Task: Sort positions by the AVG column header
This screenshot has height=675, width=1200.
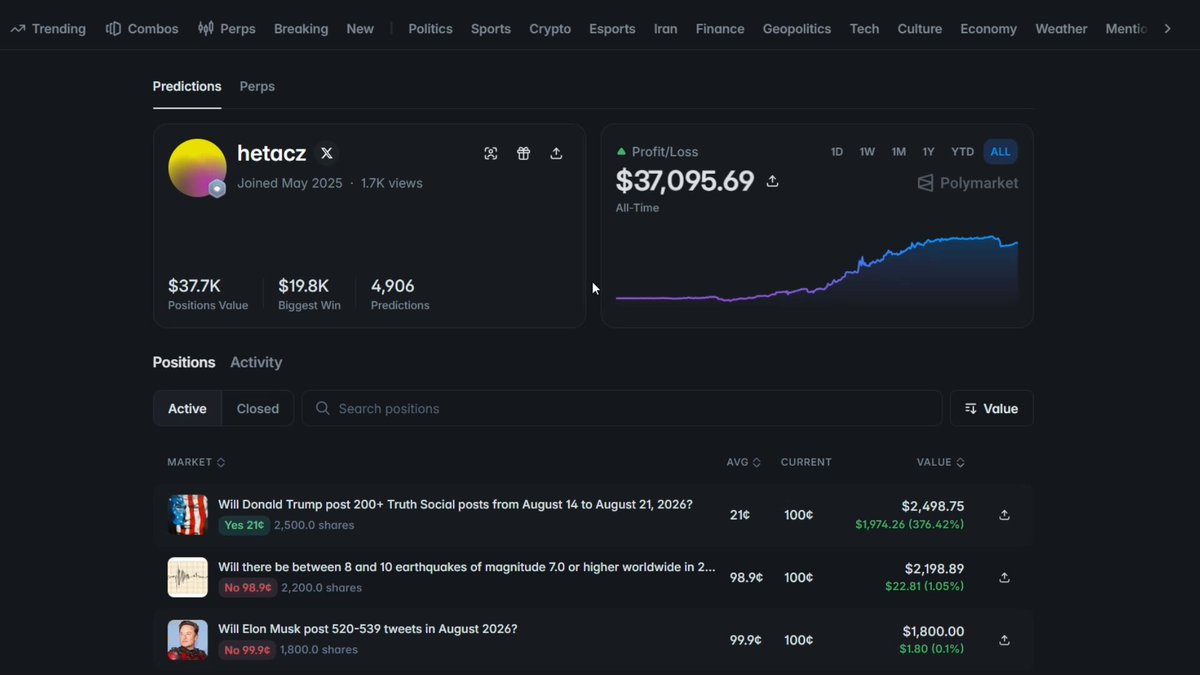Action: tap(744, 462)
